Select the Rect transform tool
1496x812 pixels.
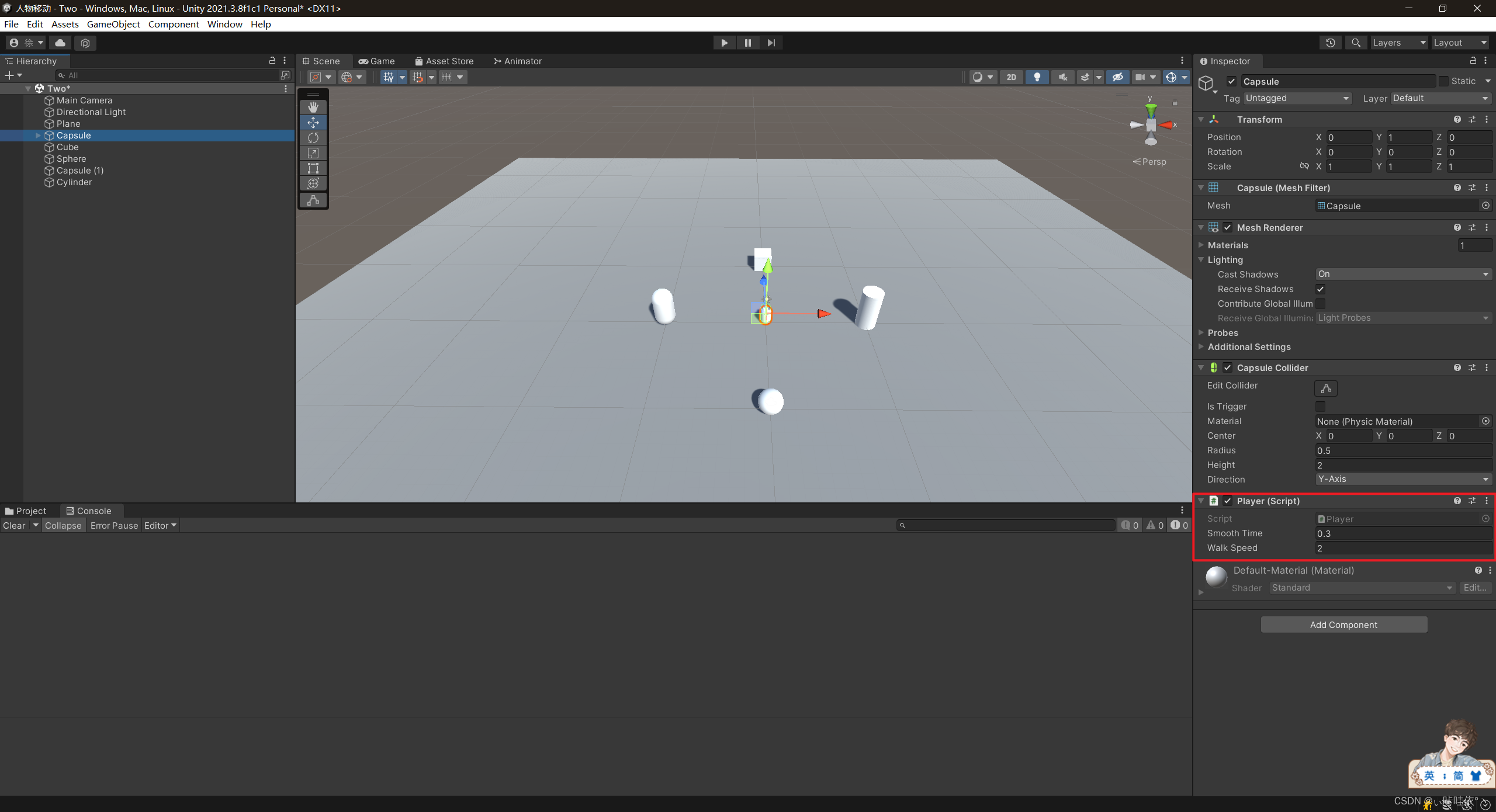(313, 168)
